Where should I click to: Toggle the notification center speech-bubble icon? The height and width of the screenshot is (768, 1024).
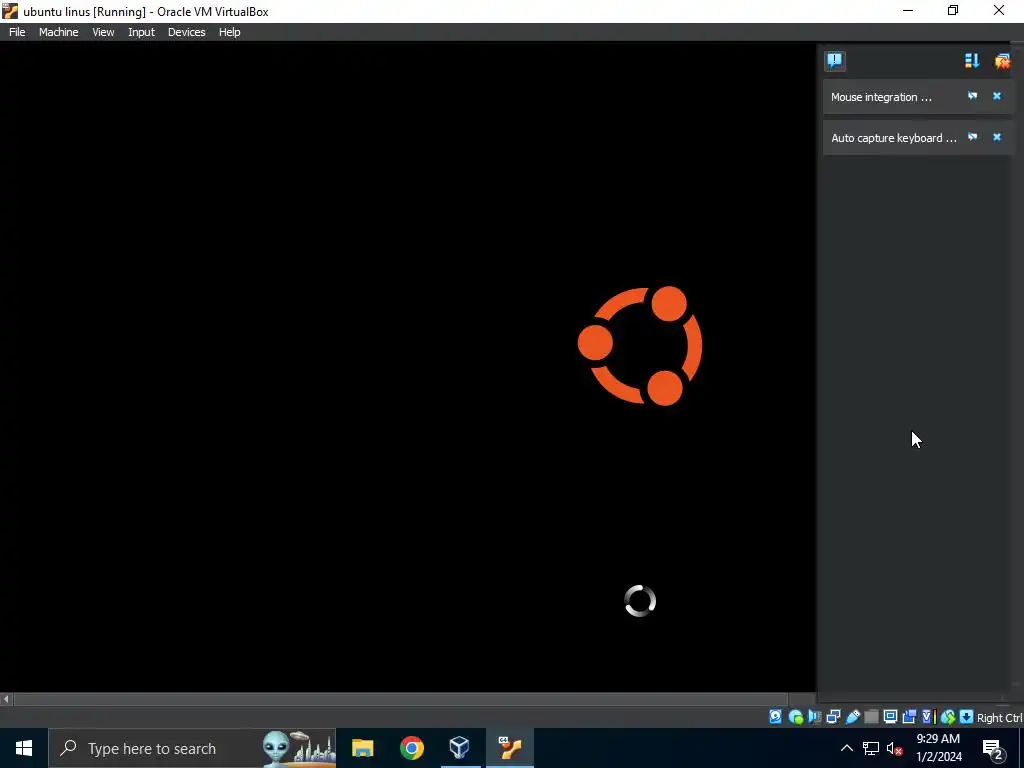pyautogui.click(x=835, y=61)
